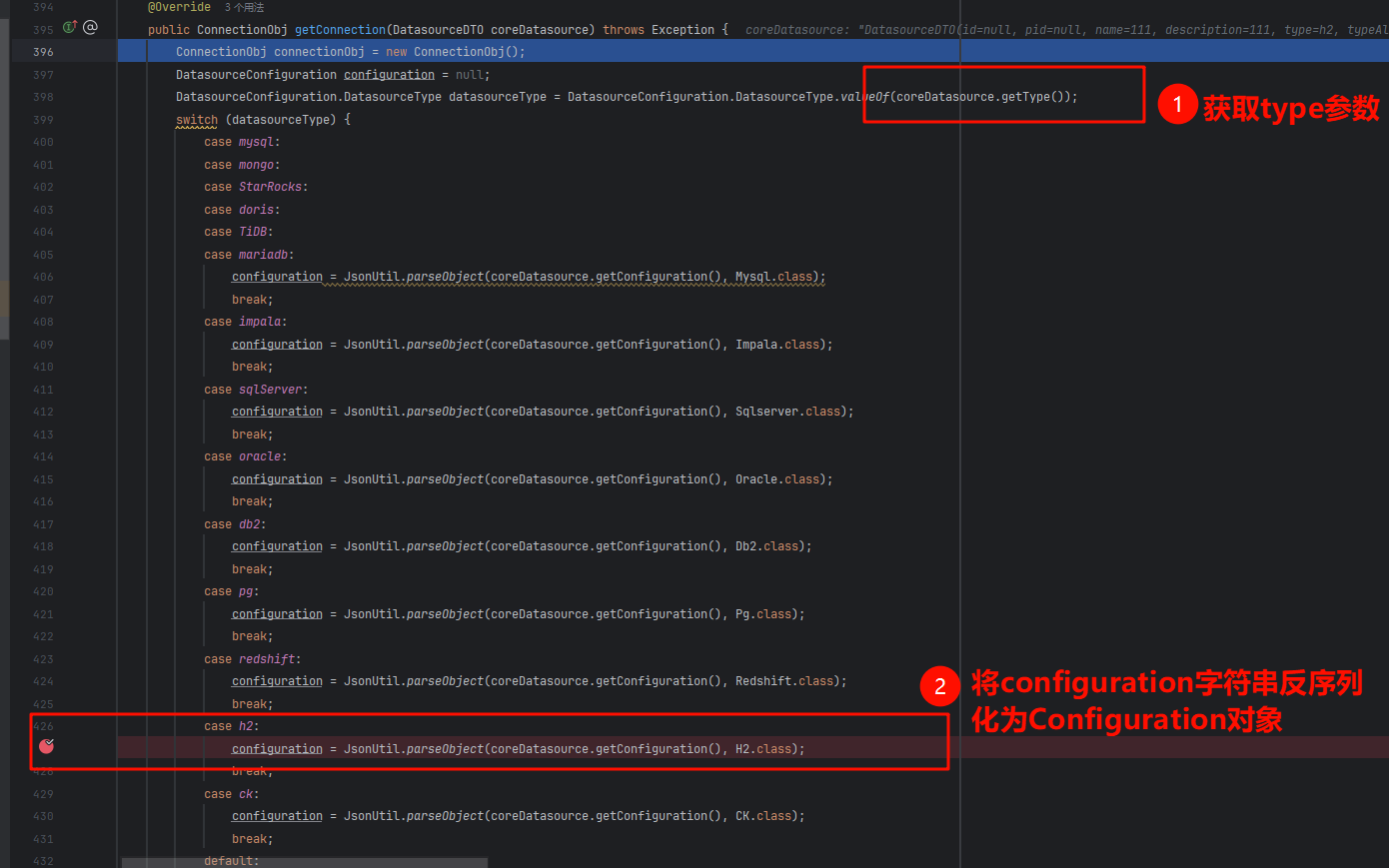Click the "default:" label at the bottom
The width and height of the screenshot is (1389, 868).
coord(231,861)
